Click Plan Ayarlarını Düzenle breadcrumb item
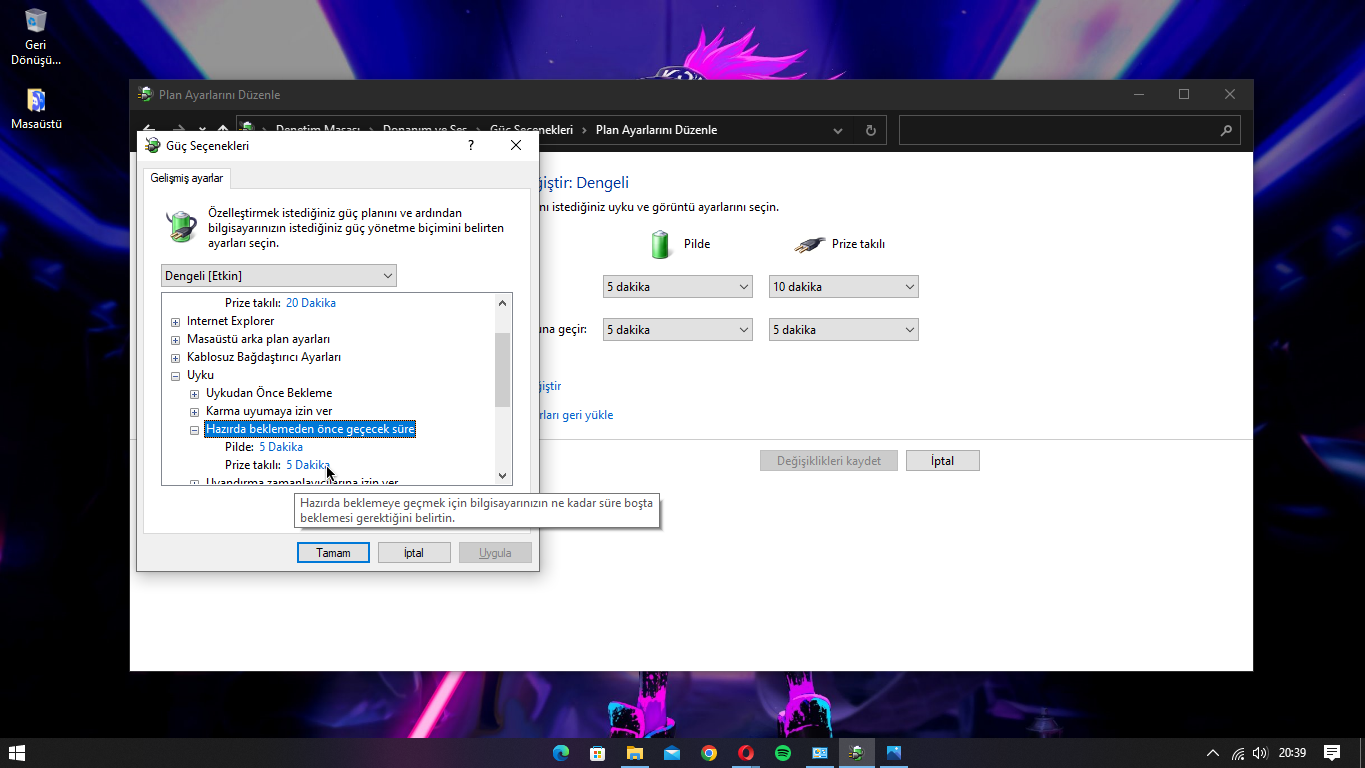 click(656, 130)
